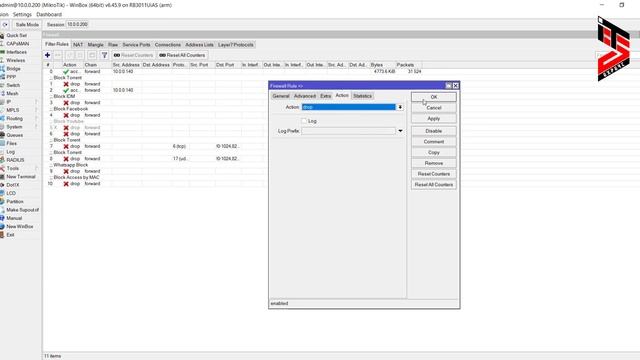Open Mesh in the sidebar

[x=12, y=93]
